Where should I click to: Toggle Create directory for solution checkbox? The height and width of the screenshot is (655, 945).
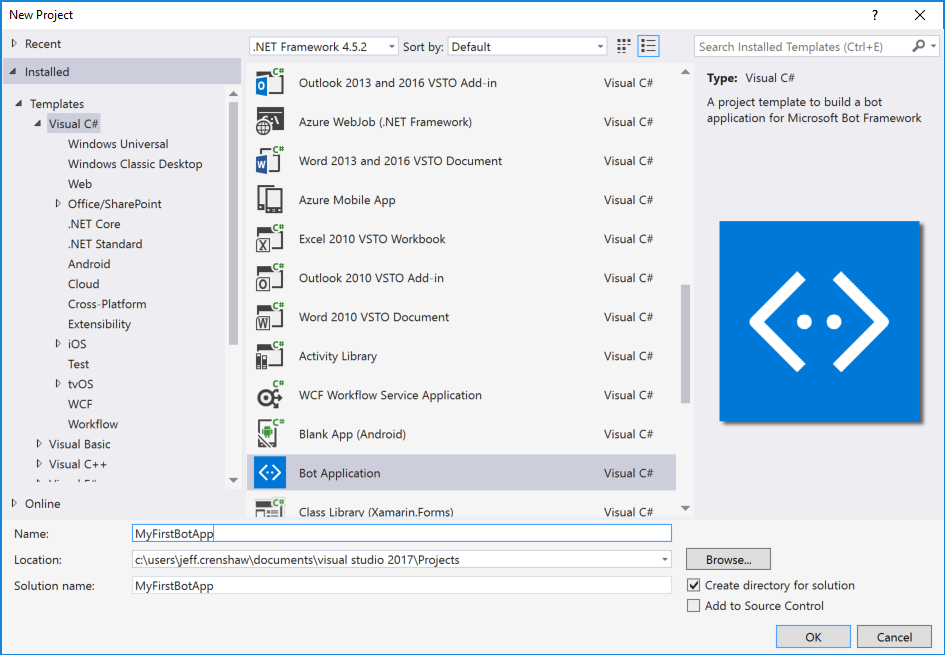pos(694,585)
